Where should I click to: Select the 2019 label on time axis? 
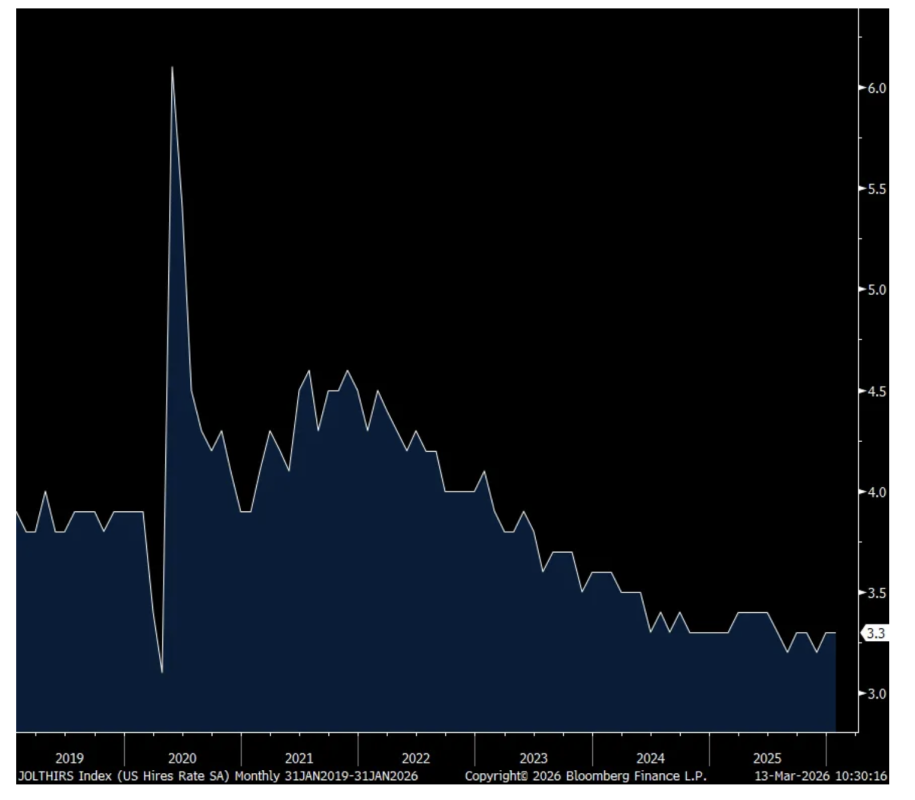click(x=70, y=758)
